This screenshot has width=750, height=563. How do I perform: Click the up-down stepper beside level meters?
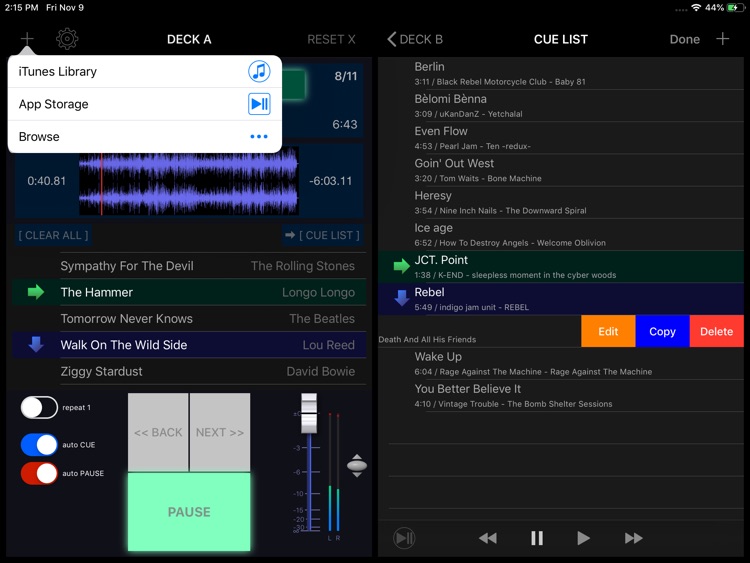pos(357,465)
